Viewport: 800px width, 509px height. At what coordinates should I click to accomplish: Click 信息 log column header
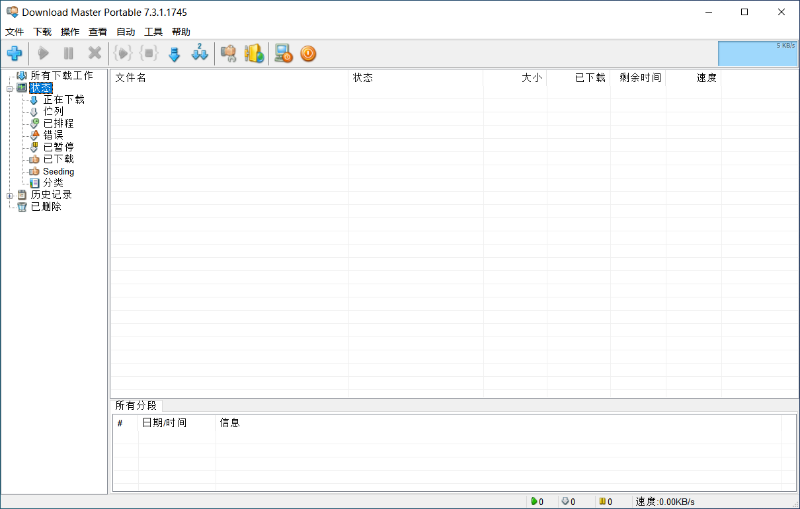[498, 423]
